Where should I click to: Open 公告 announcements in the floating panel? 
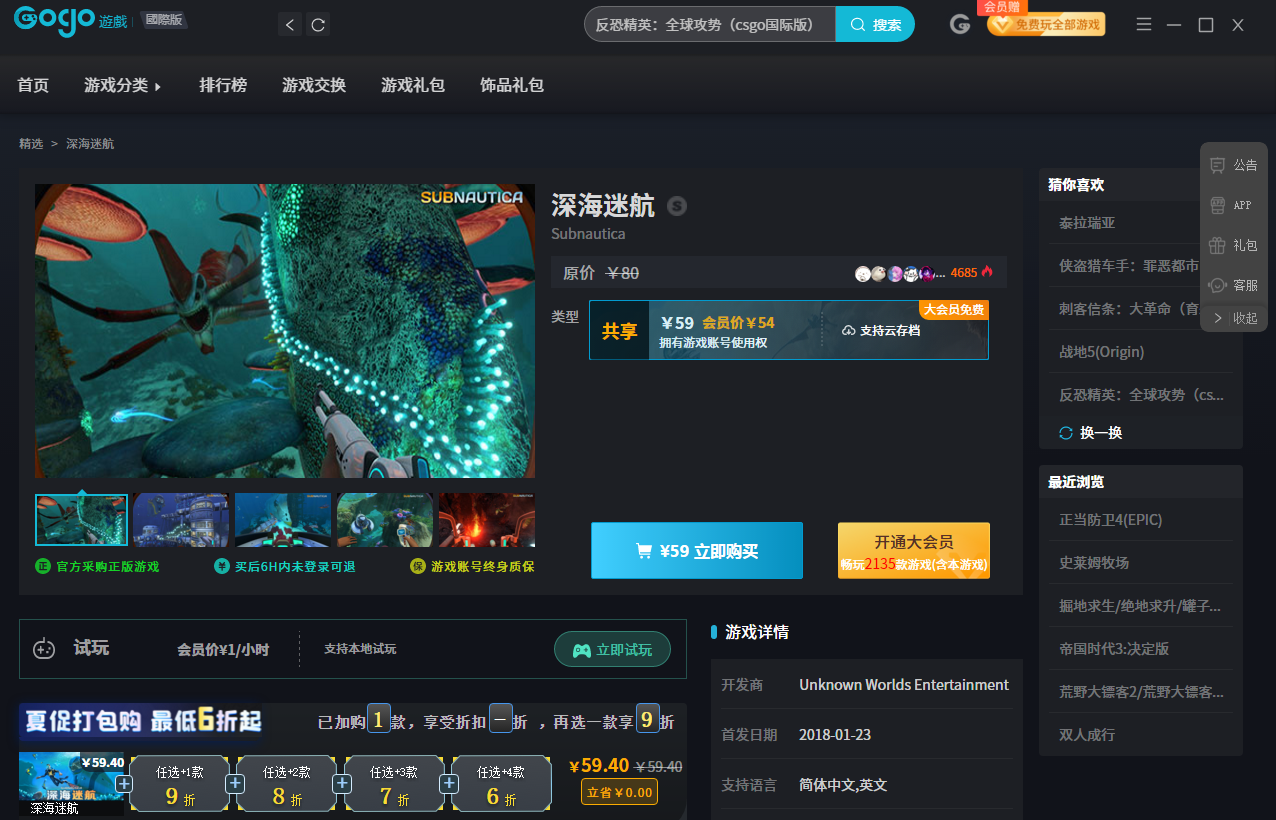[1234, 165]
